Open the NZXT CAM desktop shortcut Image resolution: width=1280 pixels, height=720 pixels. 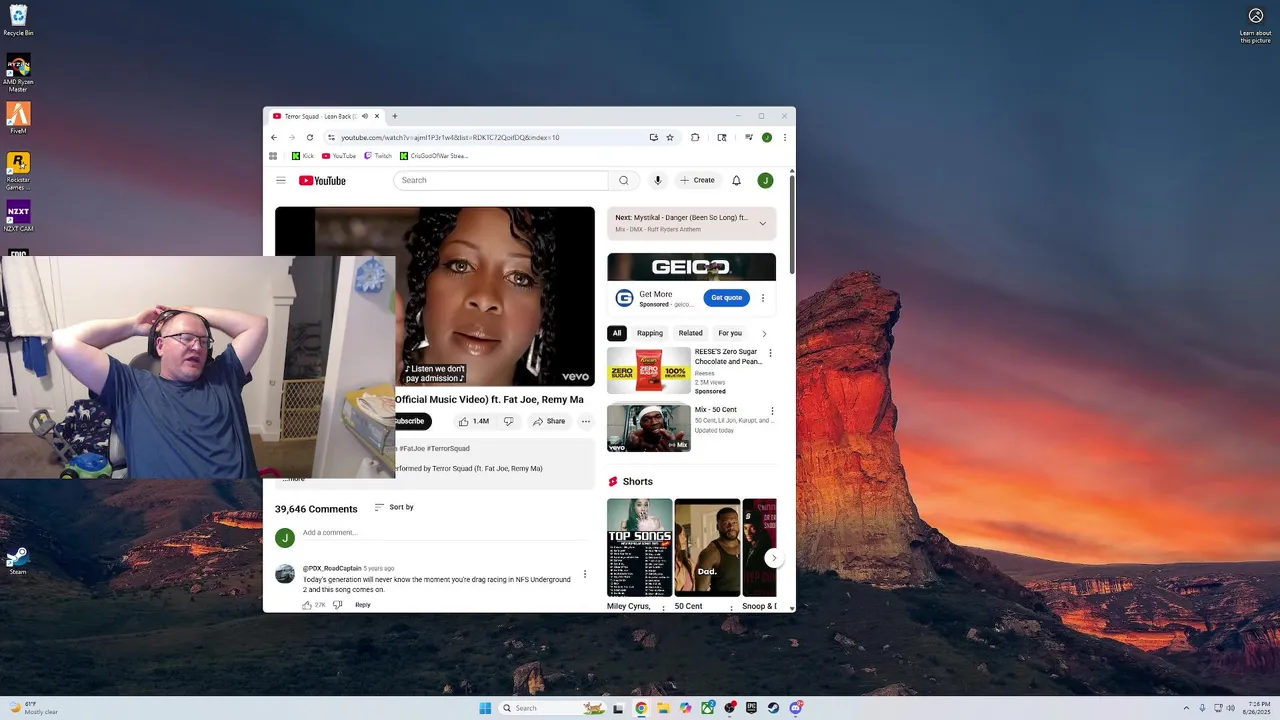(x=18, y=216)
